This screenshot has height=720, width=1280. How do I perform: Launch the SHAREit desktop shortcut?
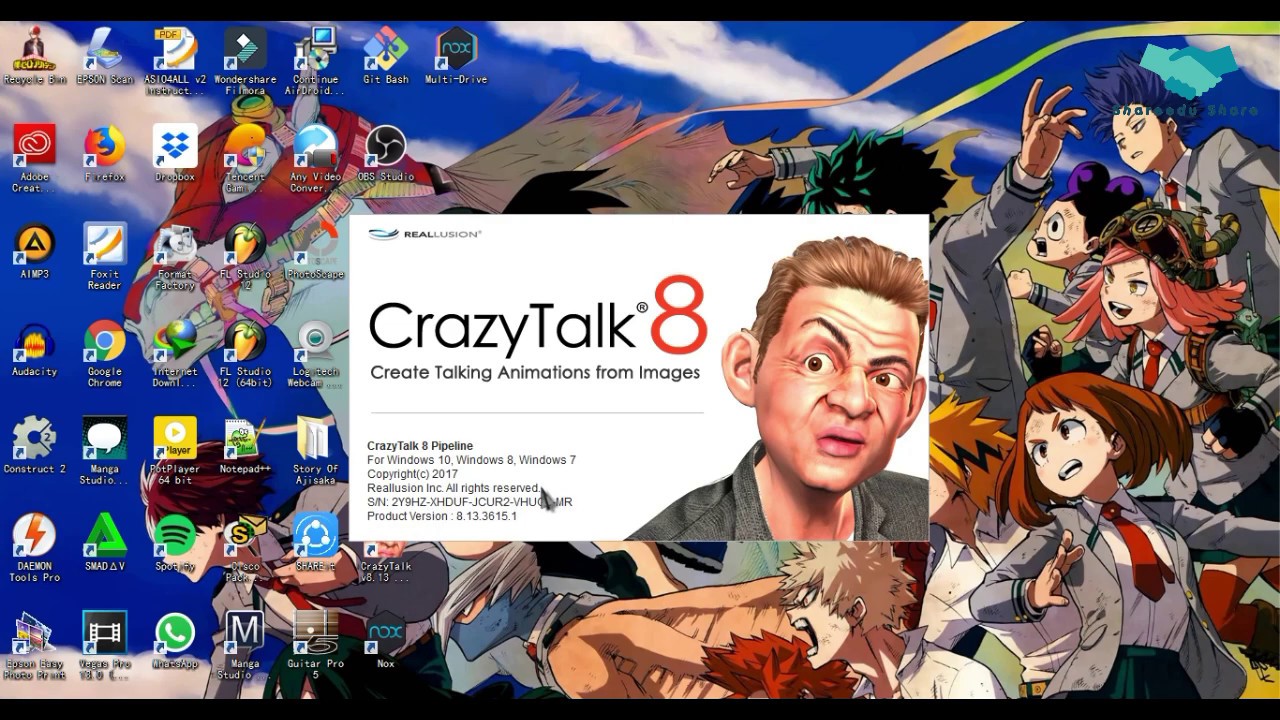tap(315, 543)
